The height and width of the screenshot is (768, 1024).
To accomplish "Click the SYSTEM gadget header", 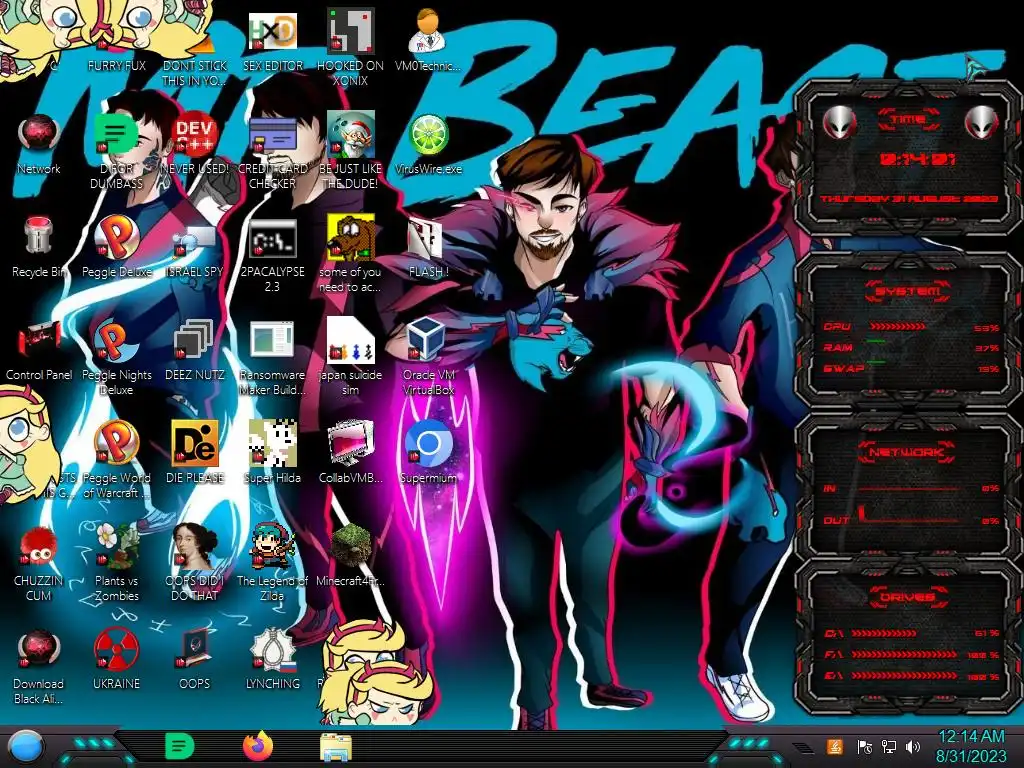I will [908, 291].
